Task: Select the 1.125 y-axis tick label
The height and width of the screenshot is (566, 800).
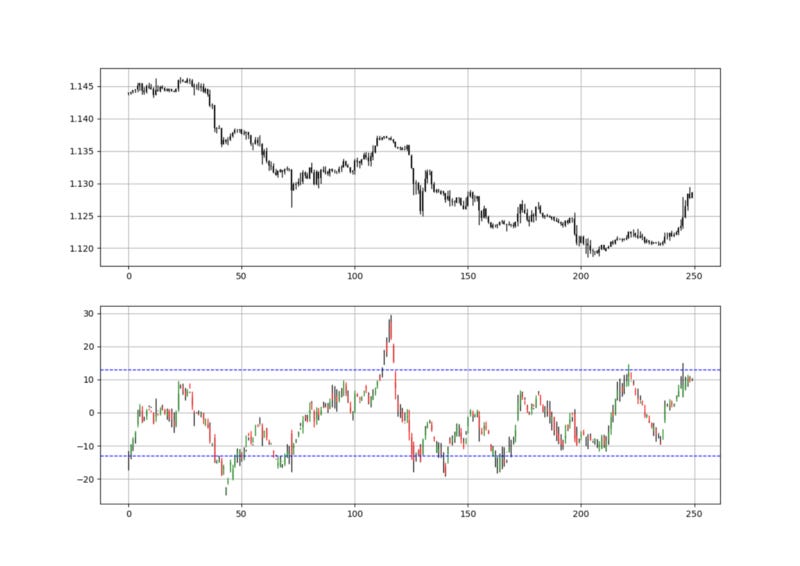Action: [82, 216]
